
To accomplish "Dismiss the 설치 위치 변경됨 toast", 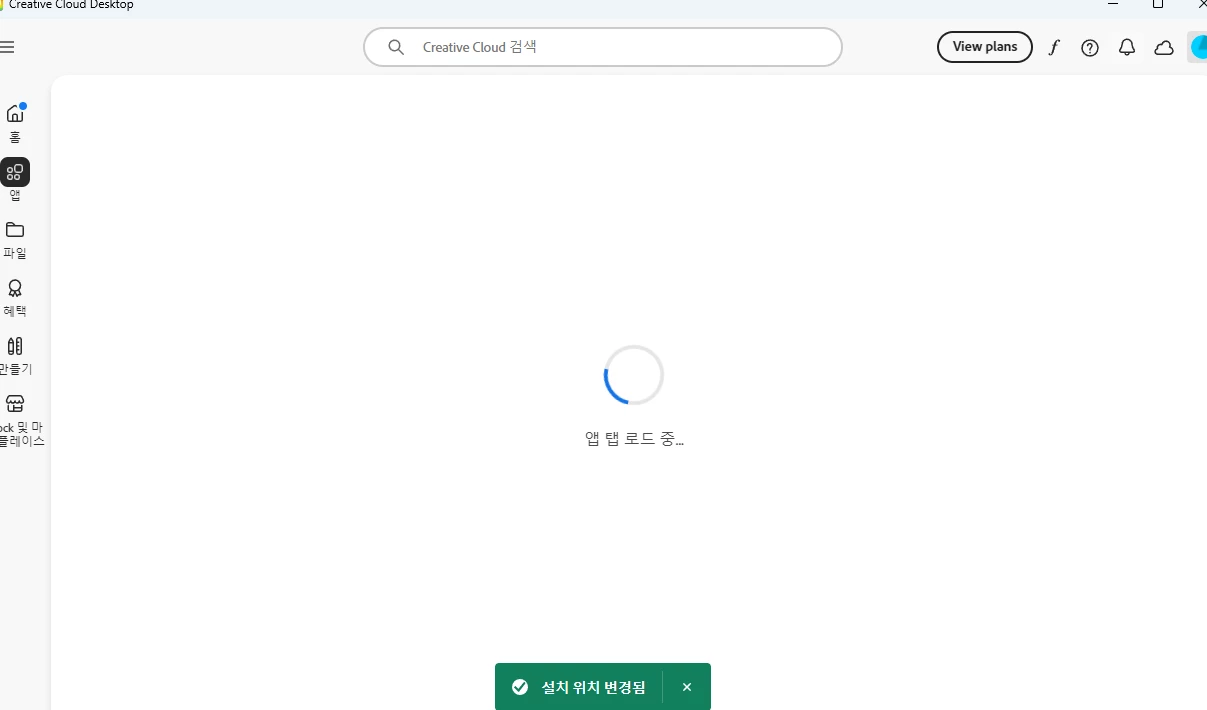I will [687, 687].
